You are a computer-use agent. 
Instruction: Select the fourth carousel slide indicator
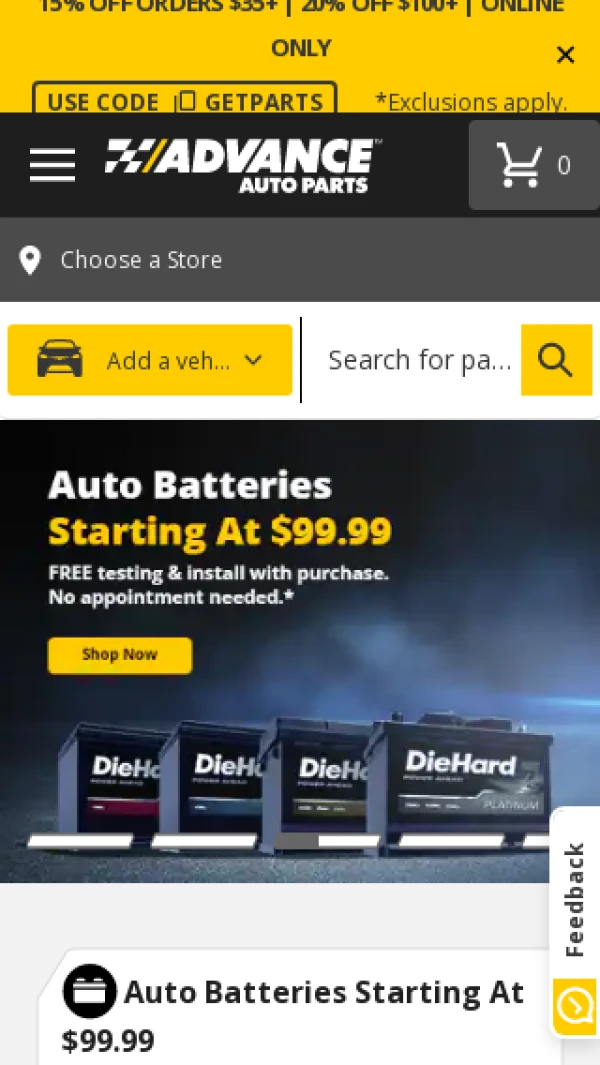coord(451,841)
